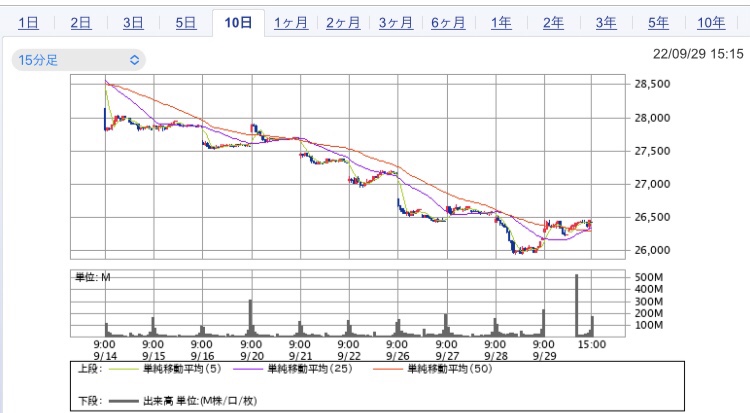Click the 22/09/29 15:15 timestamp

click(698, 54)
